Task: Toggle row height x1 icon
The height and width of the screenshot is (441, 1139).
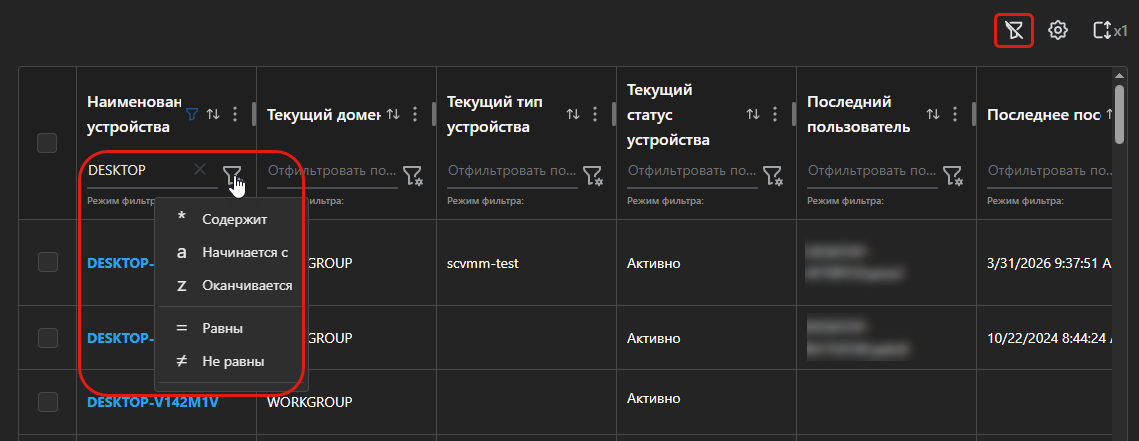Action: pyautogui.click(x=1108, y=31)
